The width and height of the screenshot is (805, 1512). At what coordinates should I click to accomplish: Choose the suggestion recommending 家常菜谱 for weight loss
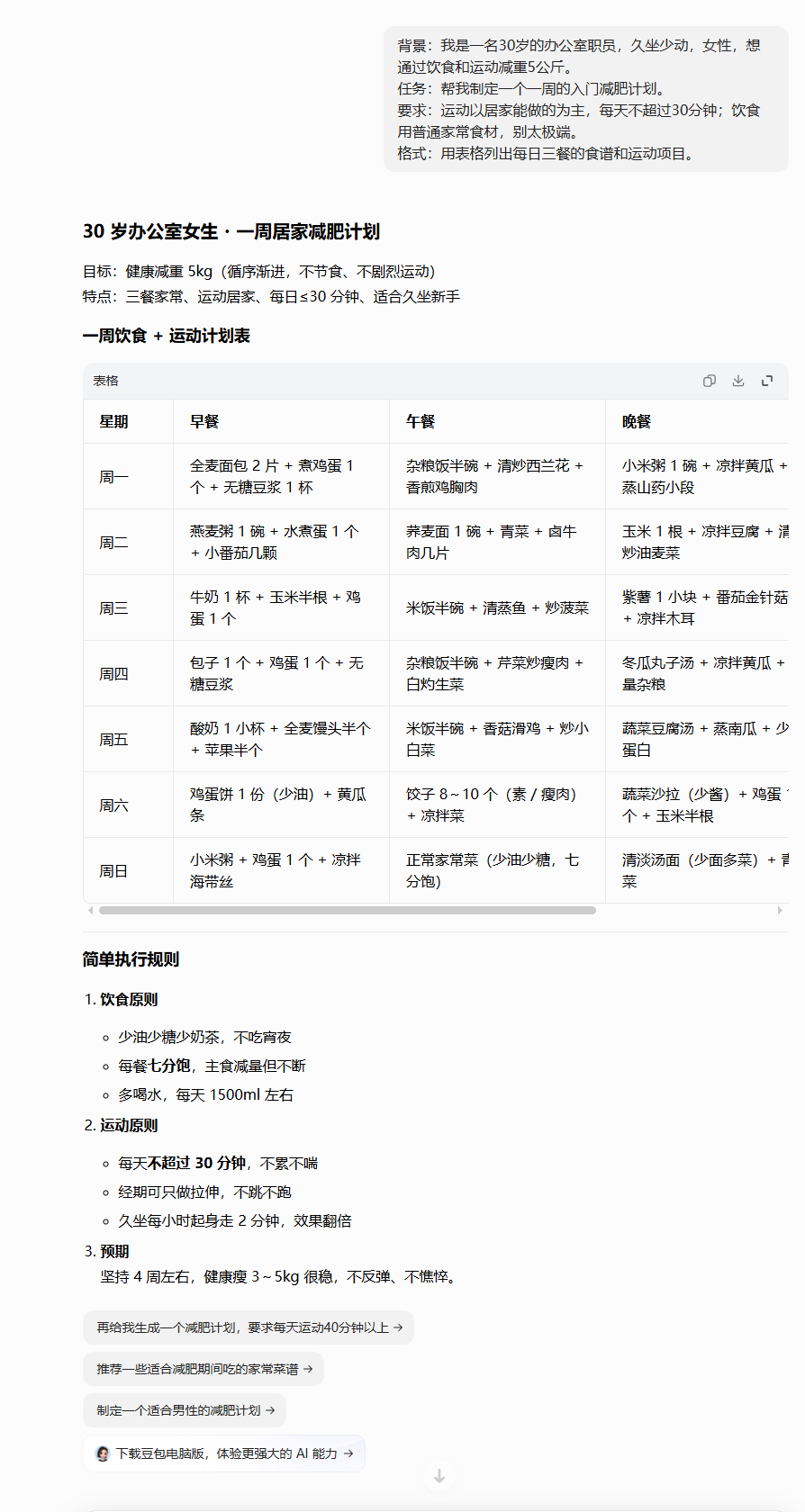tap(204, 1369)
